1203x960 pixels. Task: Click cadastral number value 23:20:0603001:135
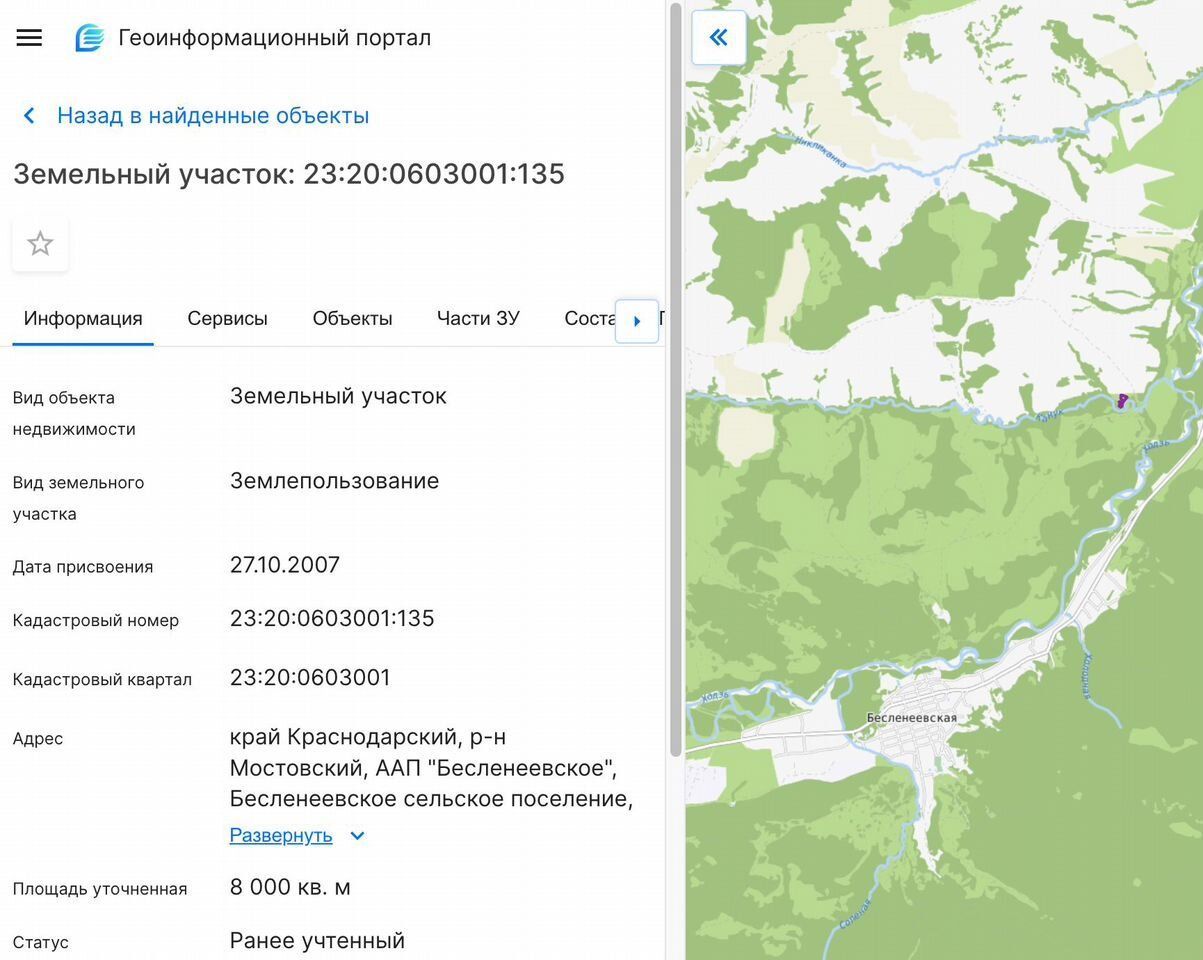332,618
